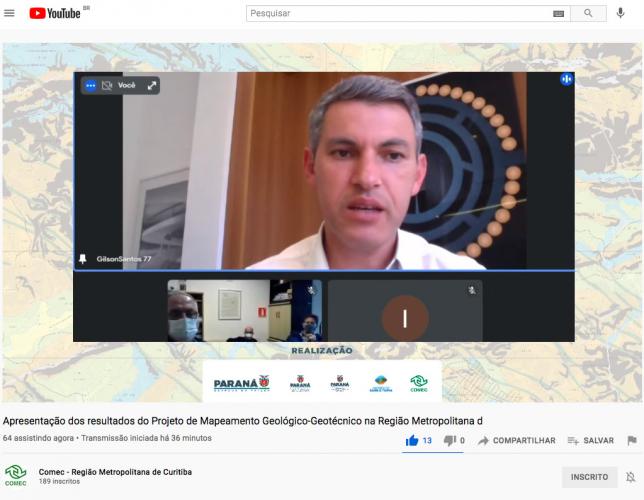
Task: Click Salvar to save to playlist
Action: coord(590,440)
